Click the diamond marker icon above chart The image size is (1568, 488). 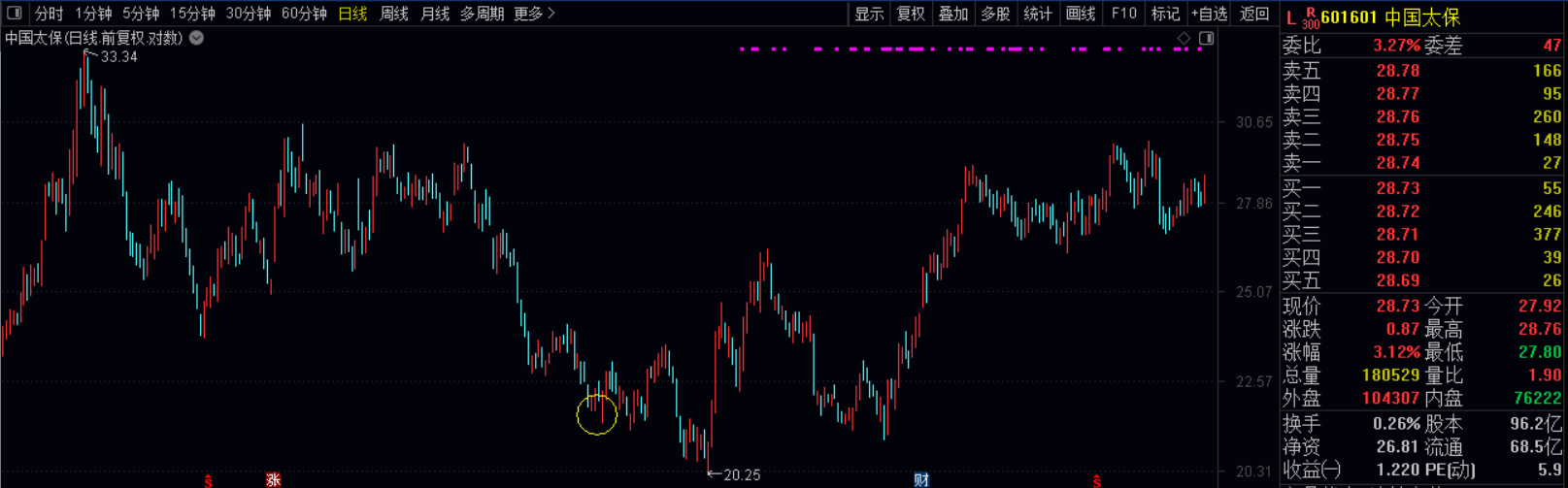click(1183, 38)
